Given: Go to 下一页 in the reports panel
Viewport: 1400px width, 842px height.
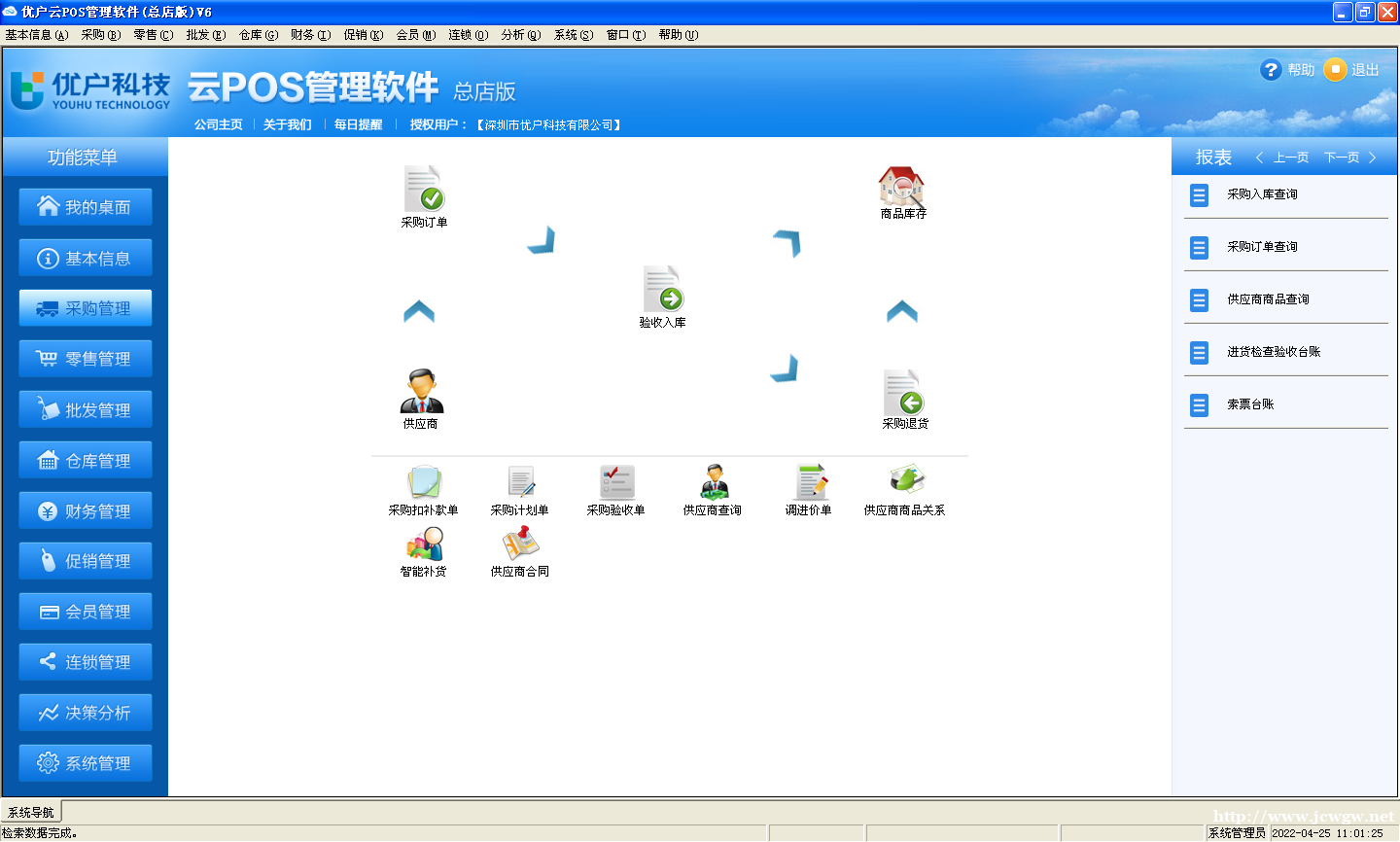Looking at the screenshot, I should (1349, 158).
